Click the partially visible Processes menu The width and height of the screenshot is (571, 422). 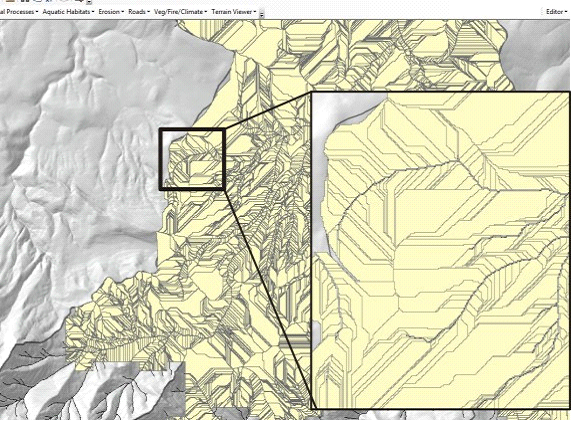(19, 12)
